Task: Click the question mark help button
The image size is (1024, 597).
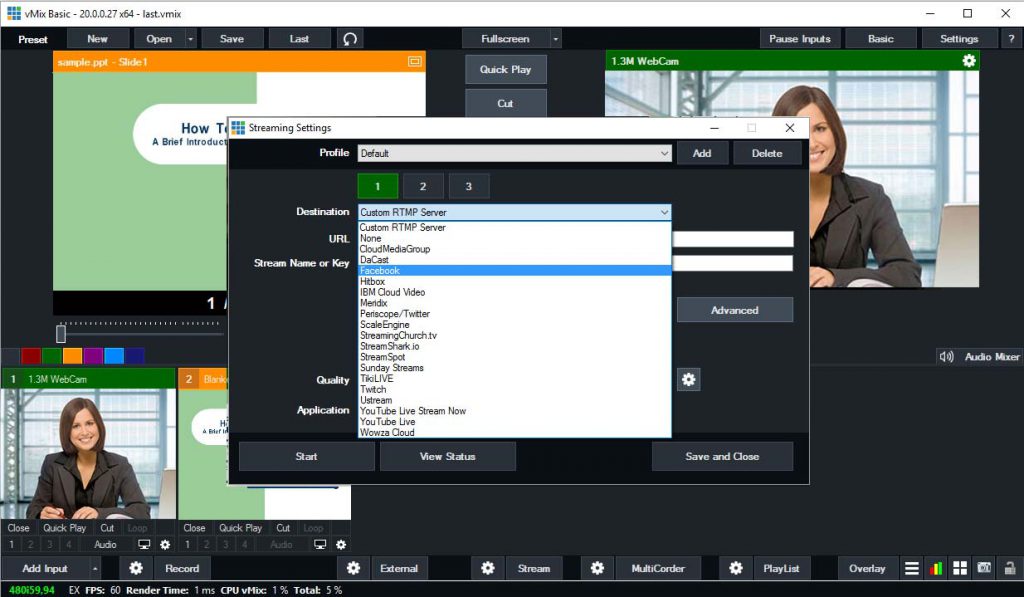Action: point(1011,39)
